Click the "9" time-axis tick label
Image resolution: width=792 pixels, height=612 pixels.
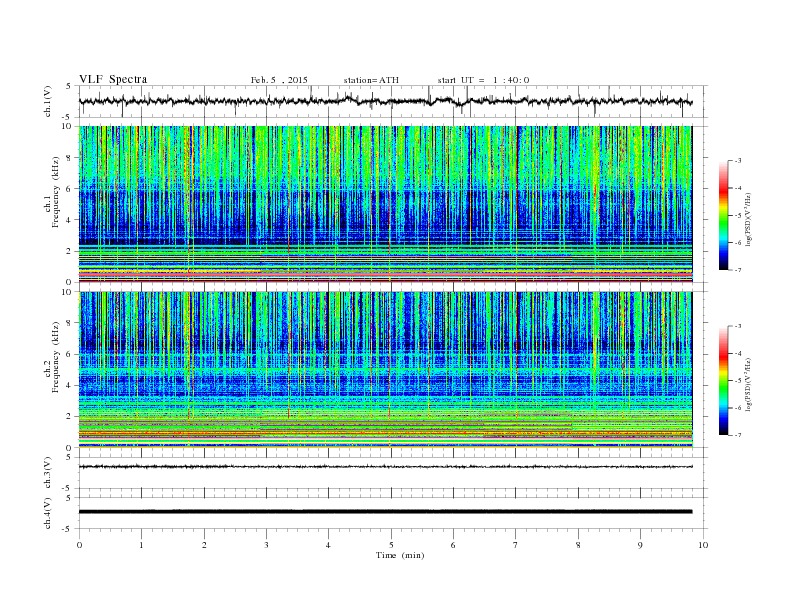tap(640, 545)
